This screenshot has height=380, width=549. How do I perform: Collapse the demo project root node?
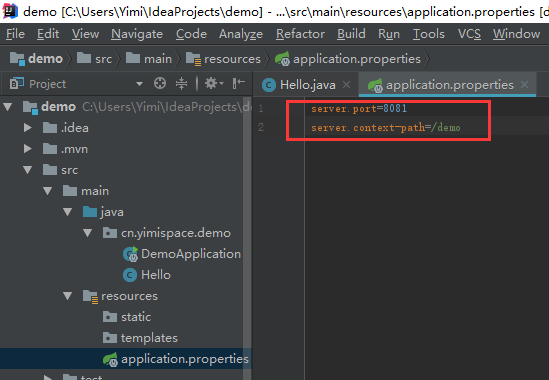click(8, 107)
